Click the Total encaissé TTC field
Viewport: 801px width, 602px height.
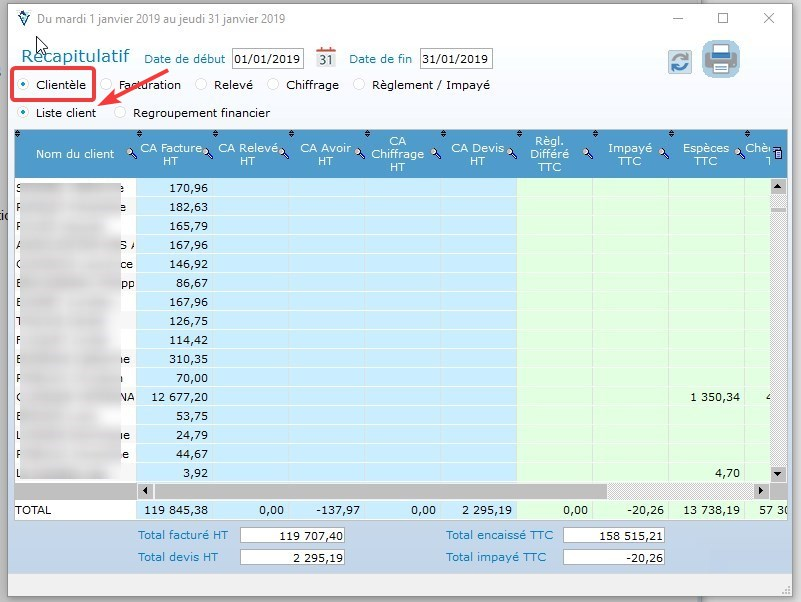click(614, 536)
